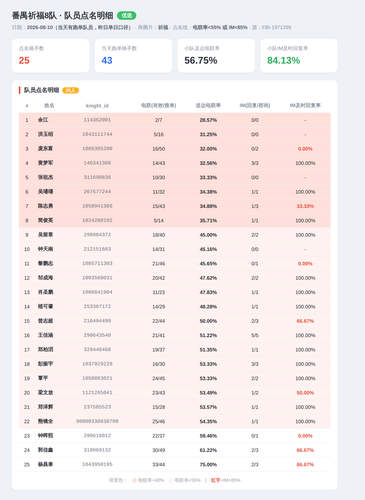Click the 54.35% rate cell
The height and width of the screenshot is (500, 365).
(208, 421)
